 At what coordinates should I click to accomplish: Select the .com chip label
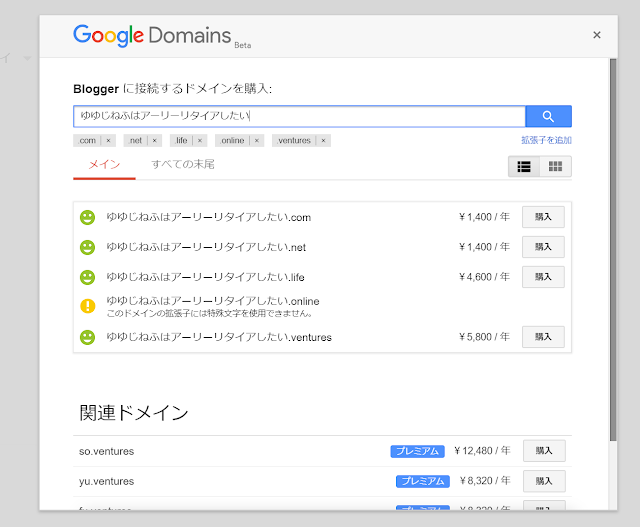tap(87, 140)
